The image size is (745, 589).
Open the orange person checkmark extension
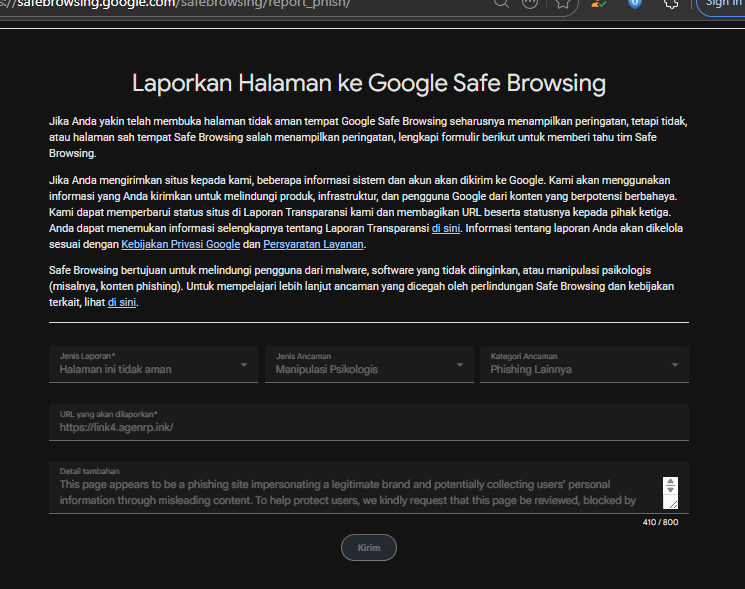point(599,3)
